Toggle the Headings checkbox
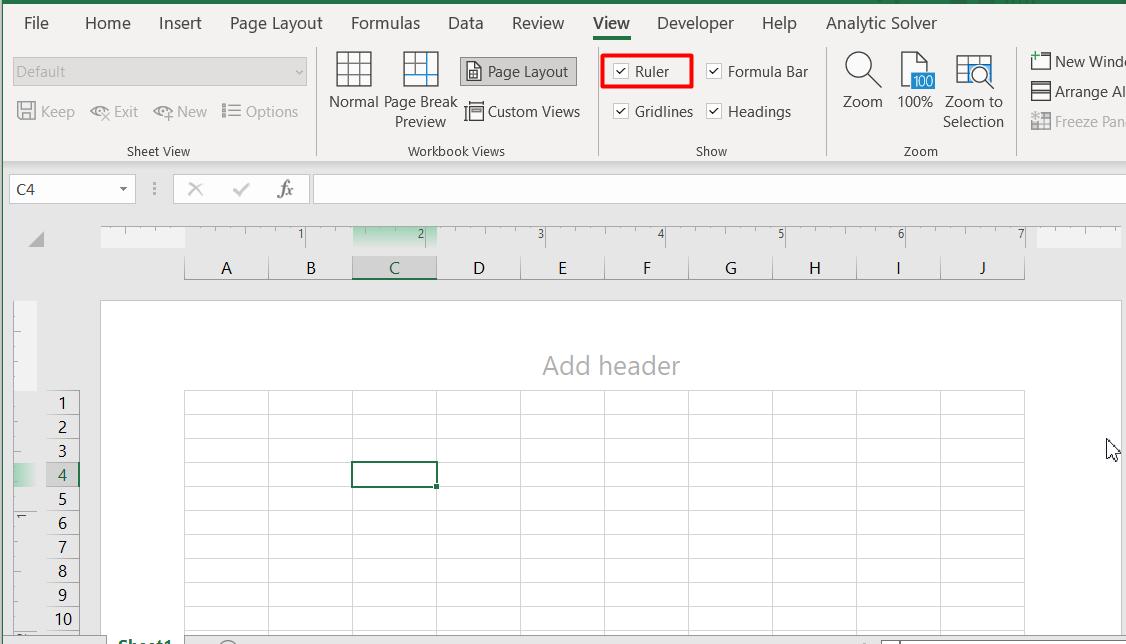This screenshot has width=1126, height=644. (714, 111)
